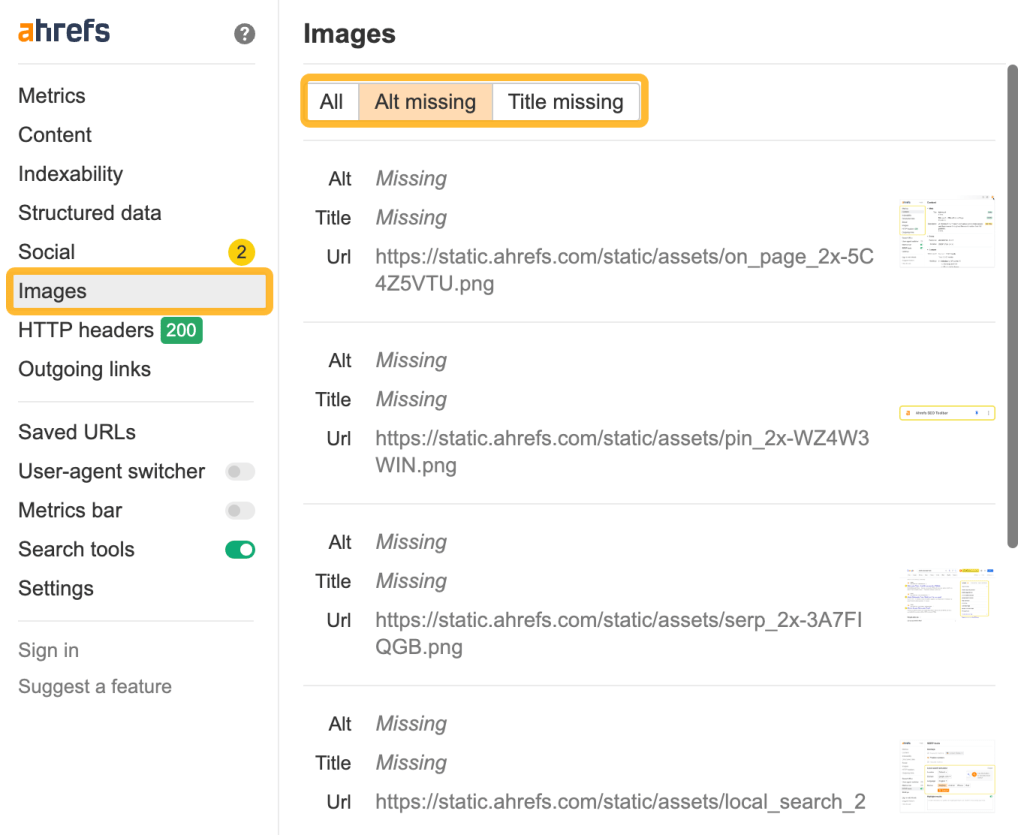This screenshot has height=835, width=1024.
Task: Click the vertical scrollbar on the right
Action: point(1013,300)
